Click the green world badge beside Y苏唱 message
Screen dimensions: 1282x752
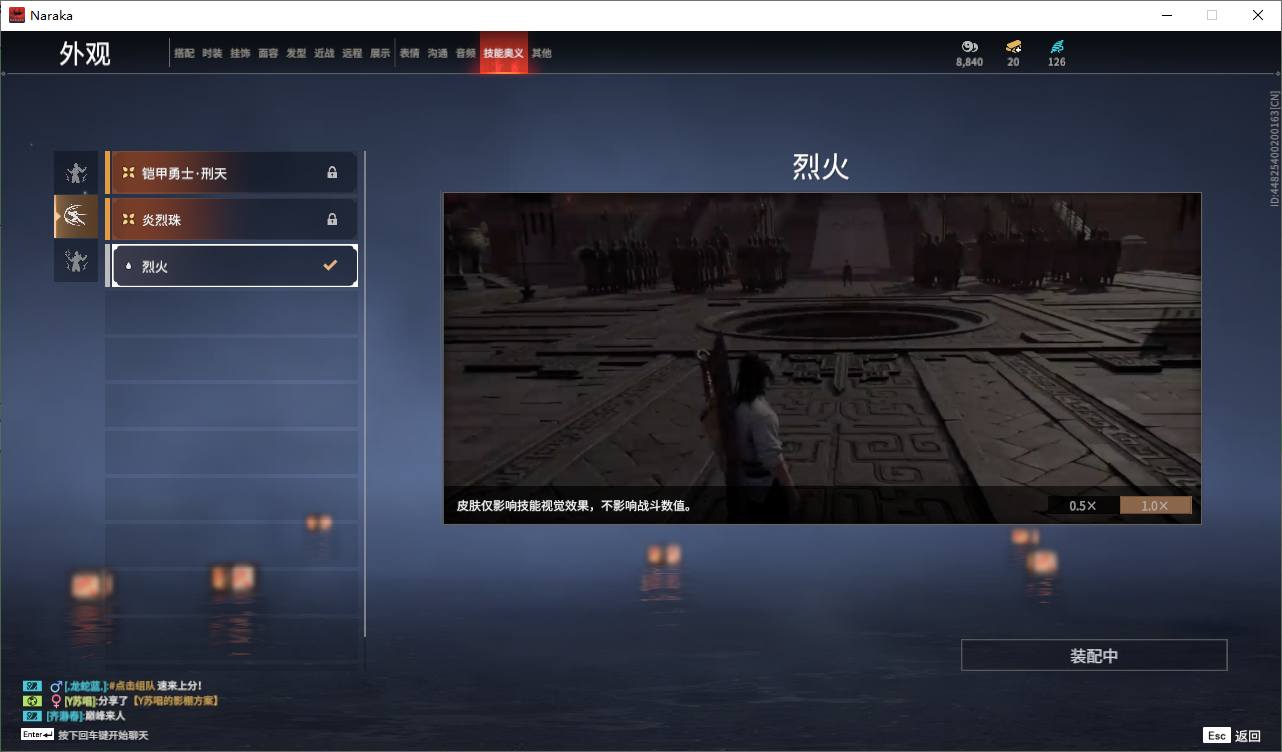[x=32, y=701]
